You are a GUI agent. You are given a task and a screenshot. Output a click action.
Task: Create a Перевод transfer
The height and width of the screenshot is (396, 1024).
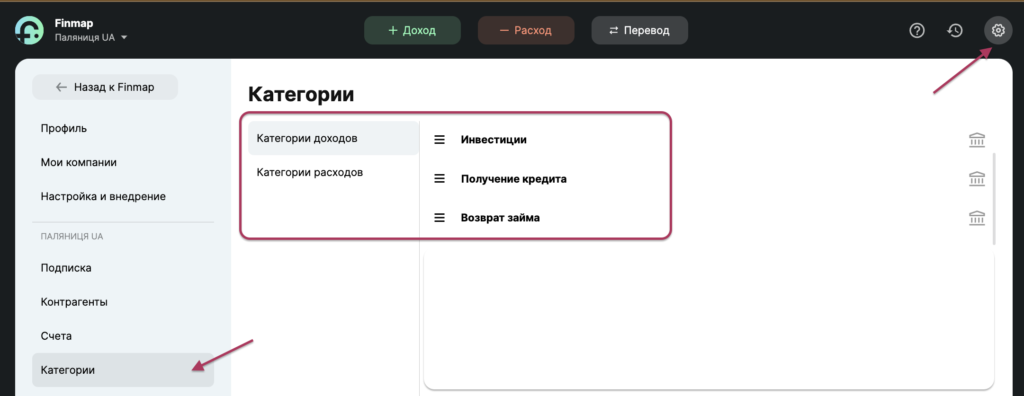(639, 30)
